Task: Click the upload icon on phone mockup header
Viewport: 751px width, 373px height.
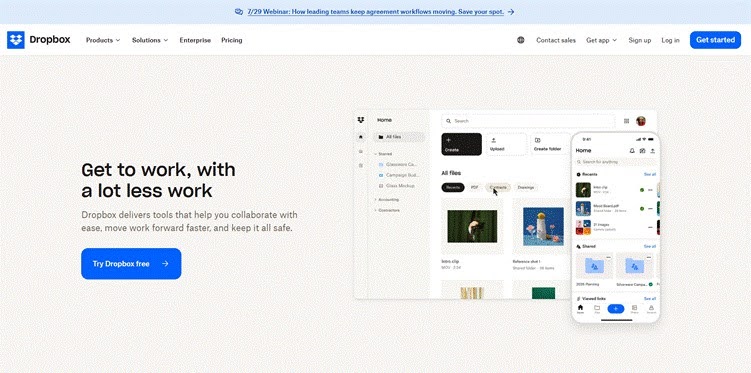Action: tap(652, 150)
